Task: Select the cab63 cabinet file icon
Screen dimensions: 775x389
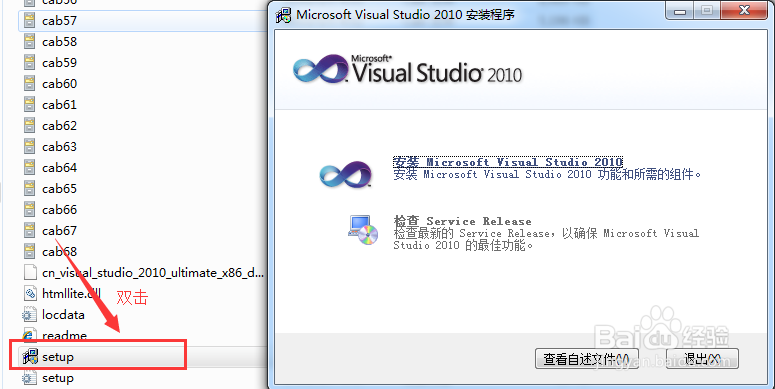Action: (30, 147)
